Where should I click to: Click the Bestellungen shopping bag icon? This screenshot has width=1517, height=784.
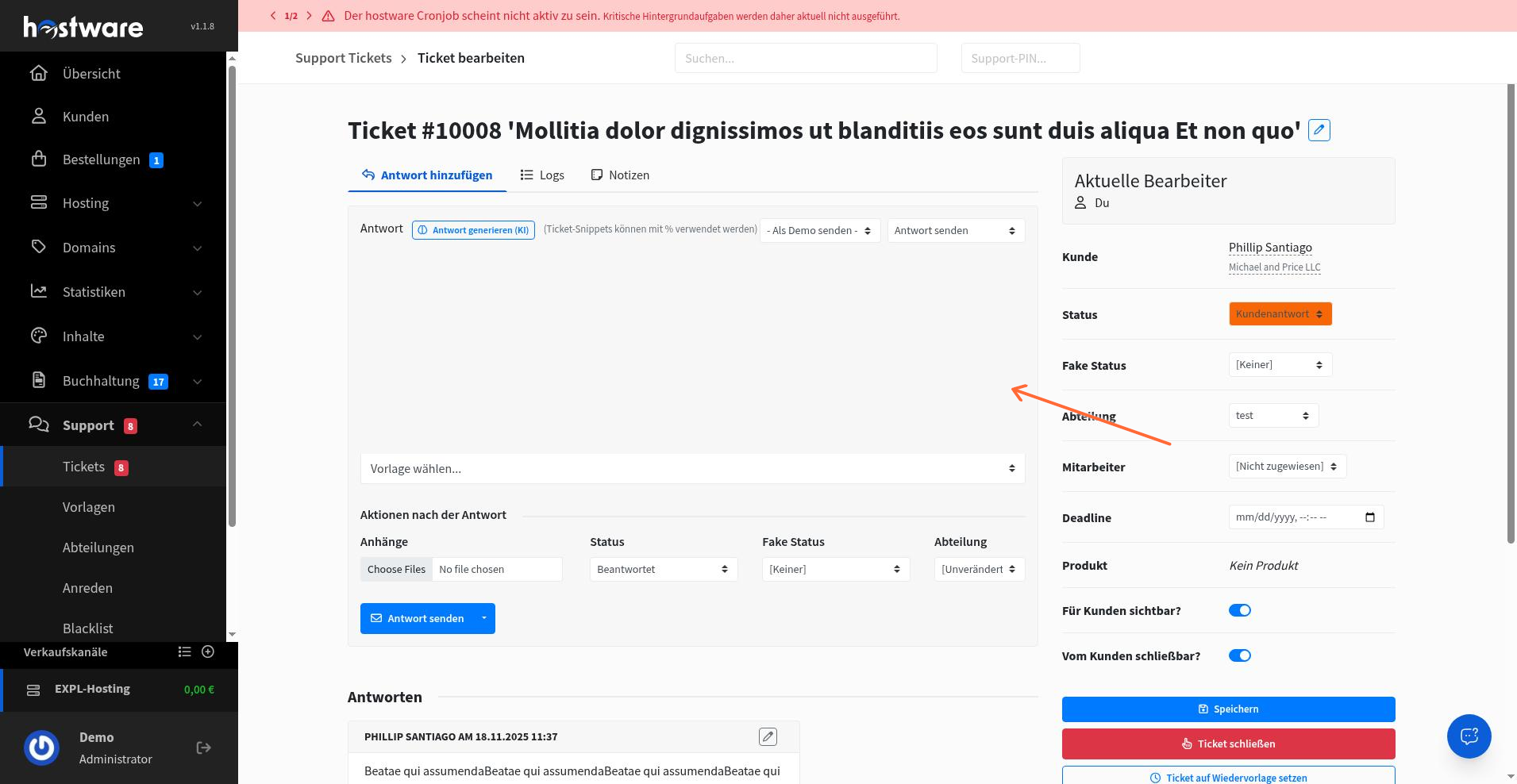[x=38, y=159]
